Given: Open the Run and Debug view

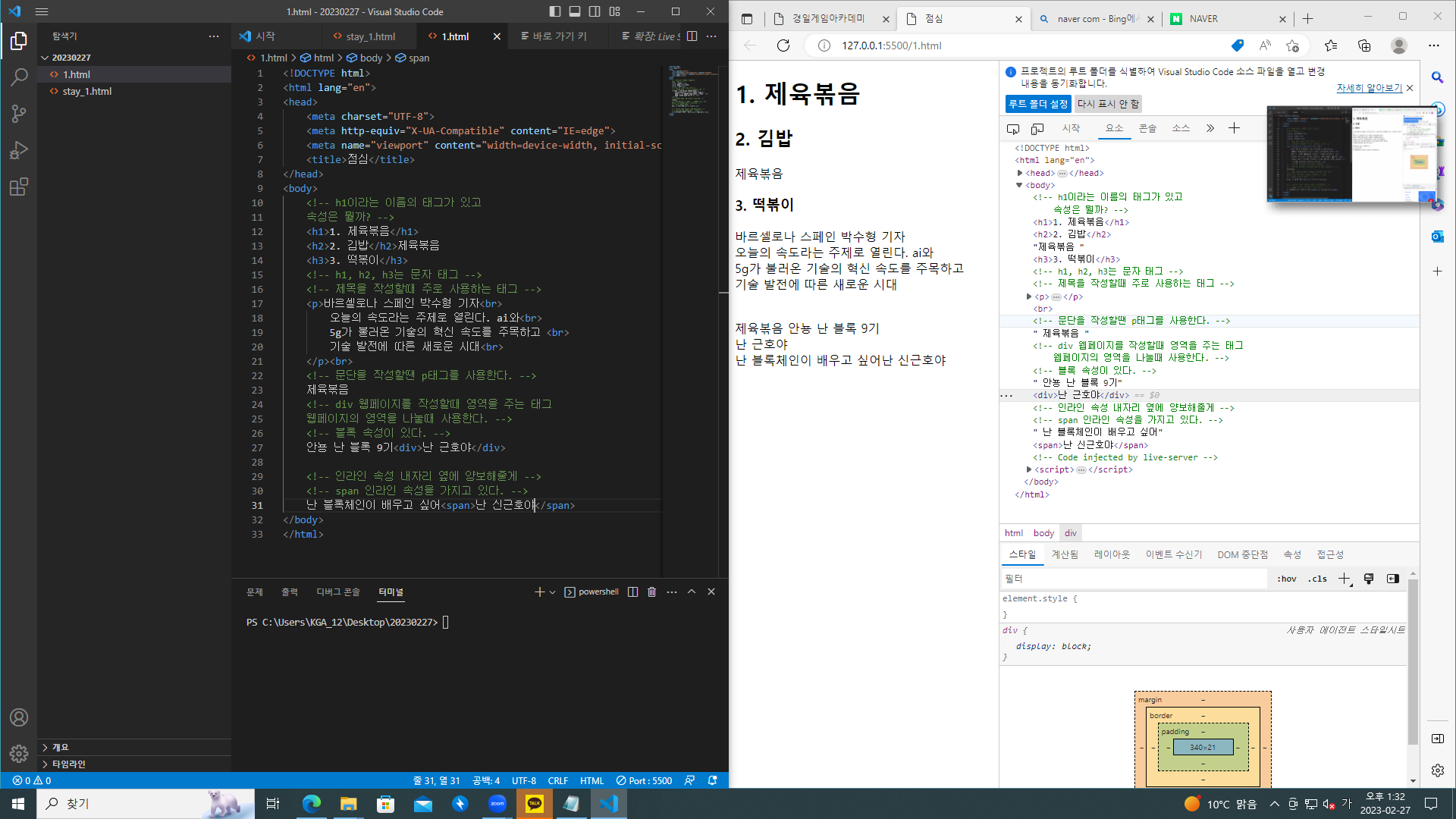Looking at the screenshot, I should click(x=19, y=150).
